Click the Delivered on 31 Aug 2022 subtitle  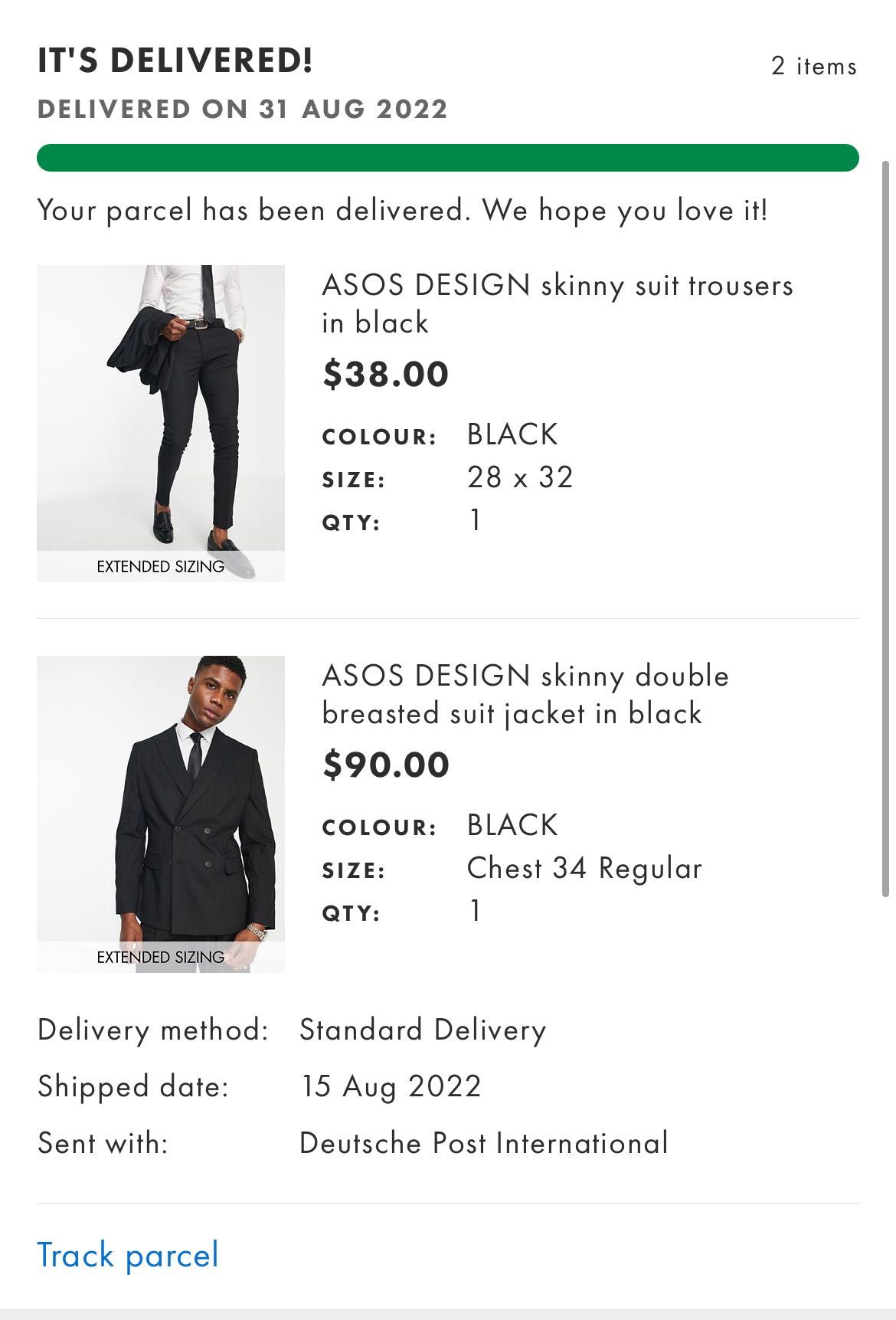242,109
